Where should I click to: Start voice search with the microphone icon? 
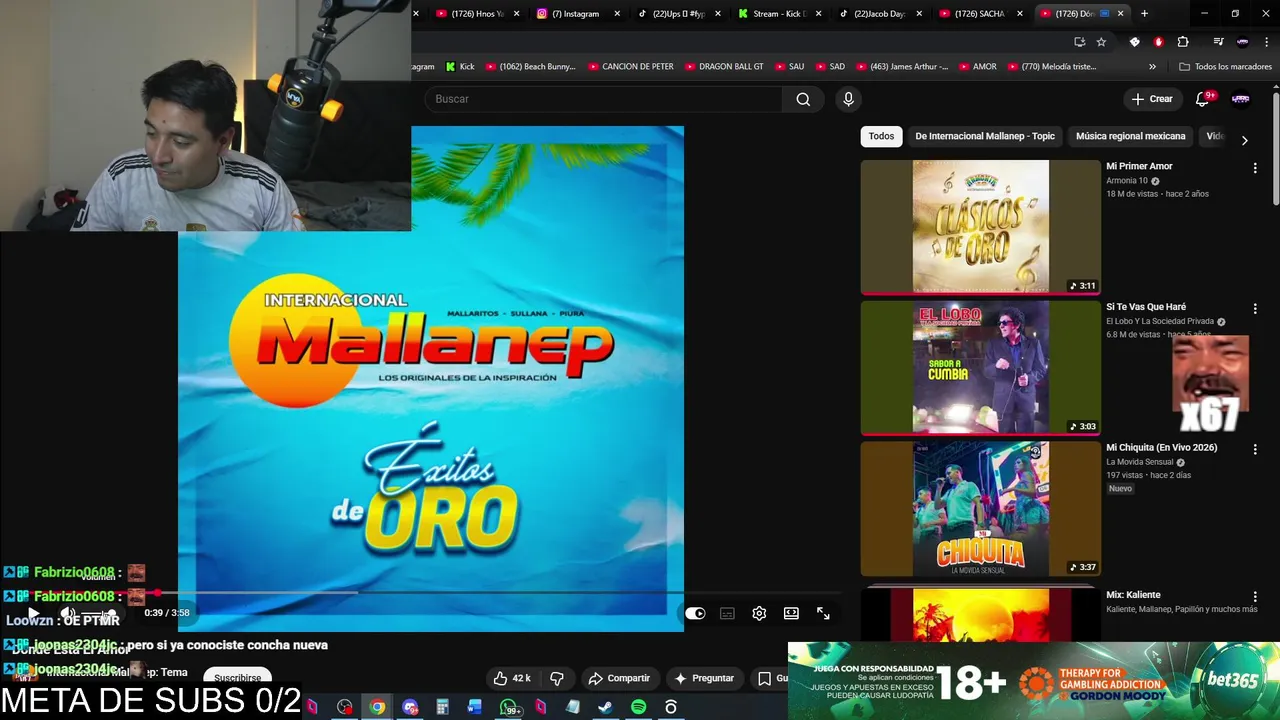click(x=848, y=99)
